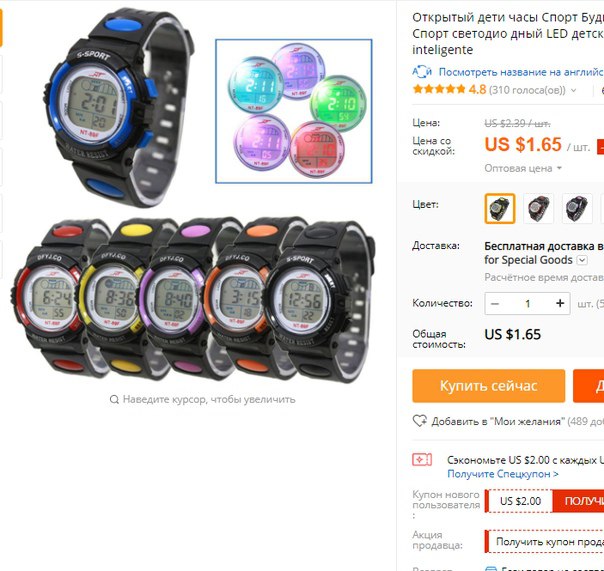Increase quantity with the plus button
604x571 pixels.
click(560, 304)
